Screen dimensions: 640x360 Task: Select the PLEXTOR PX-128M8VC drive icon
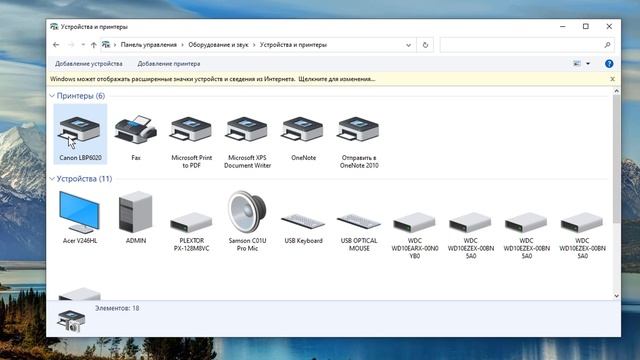point(191,223)
